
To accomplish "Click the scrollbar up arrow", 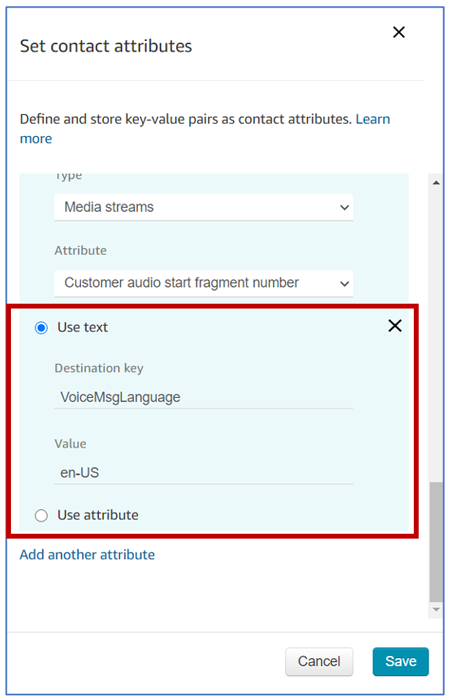I will pyautogui.click(x=436, y=183).
